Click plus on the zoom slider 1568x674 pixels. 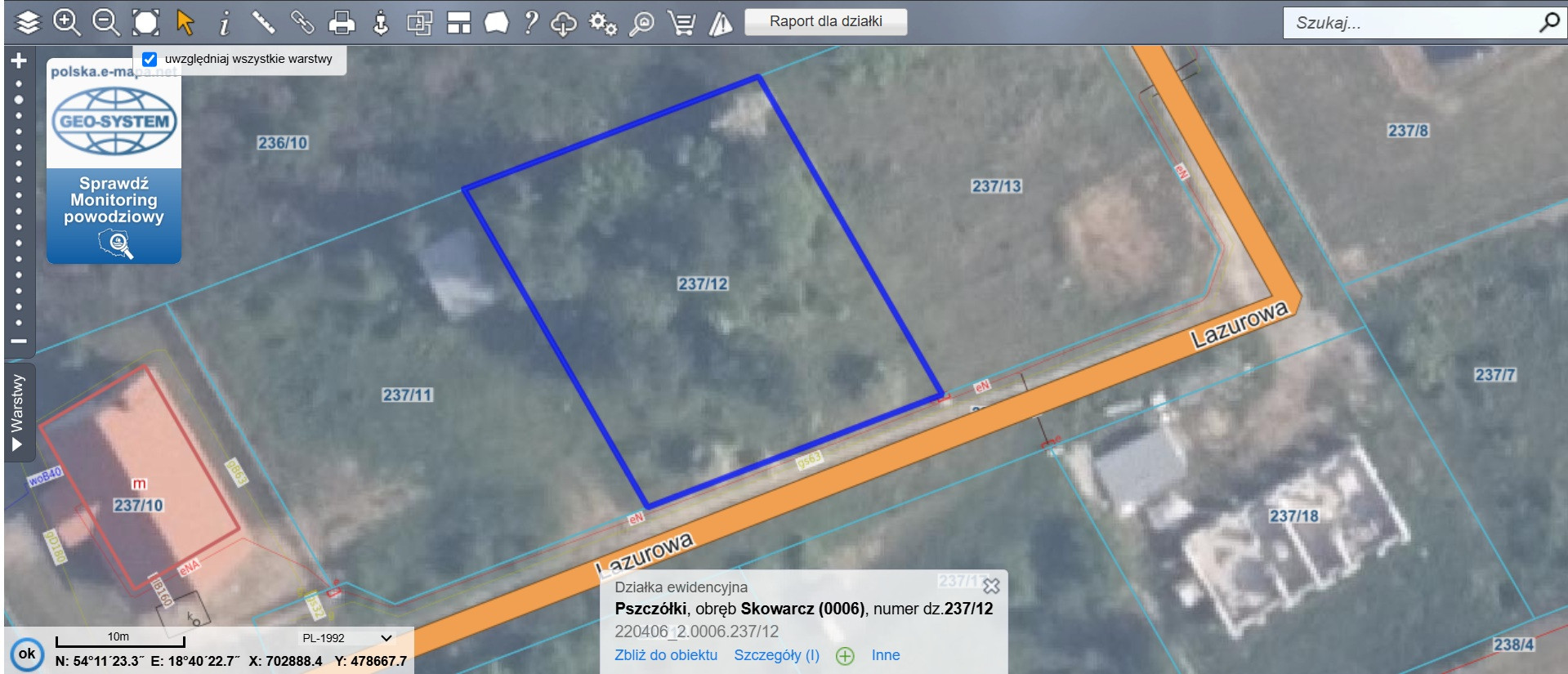tap(19, 60)
